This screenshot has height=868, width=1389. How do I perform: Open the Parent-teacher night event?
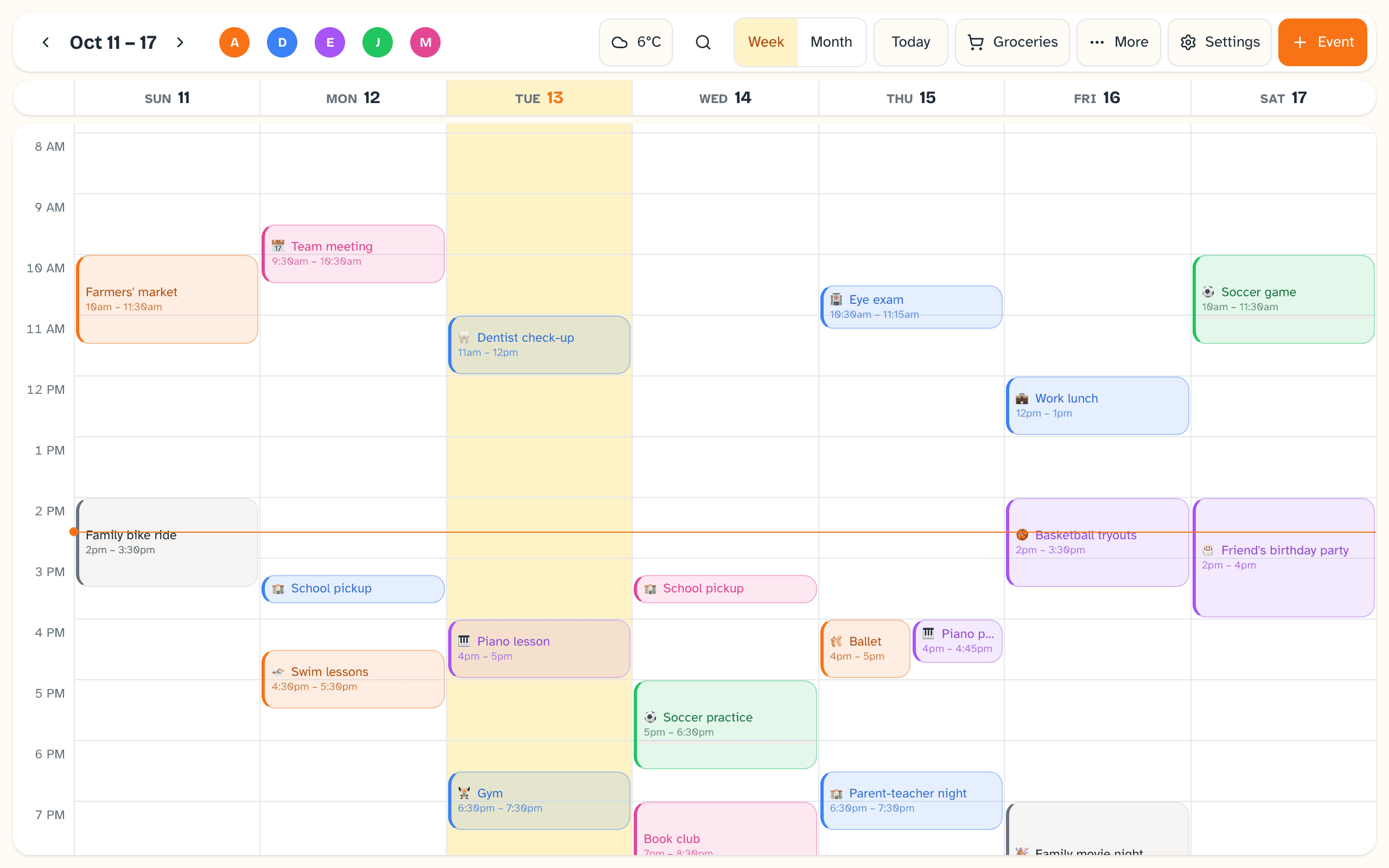911,800
